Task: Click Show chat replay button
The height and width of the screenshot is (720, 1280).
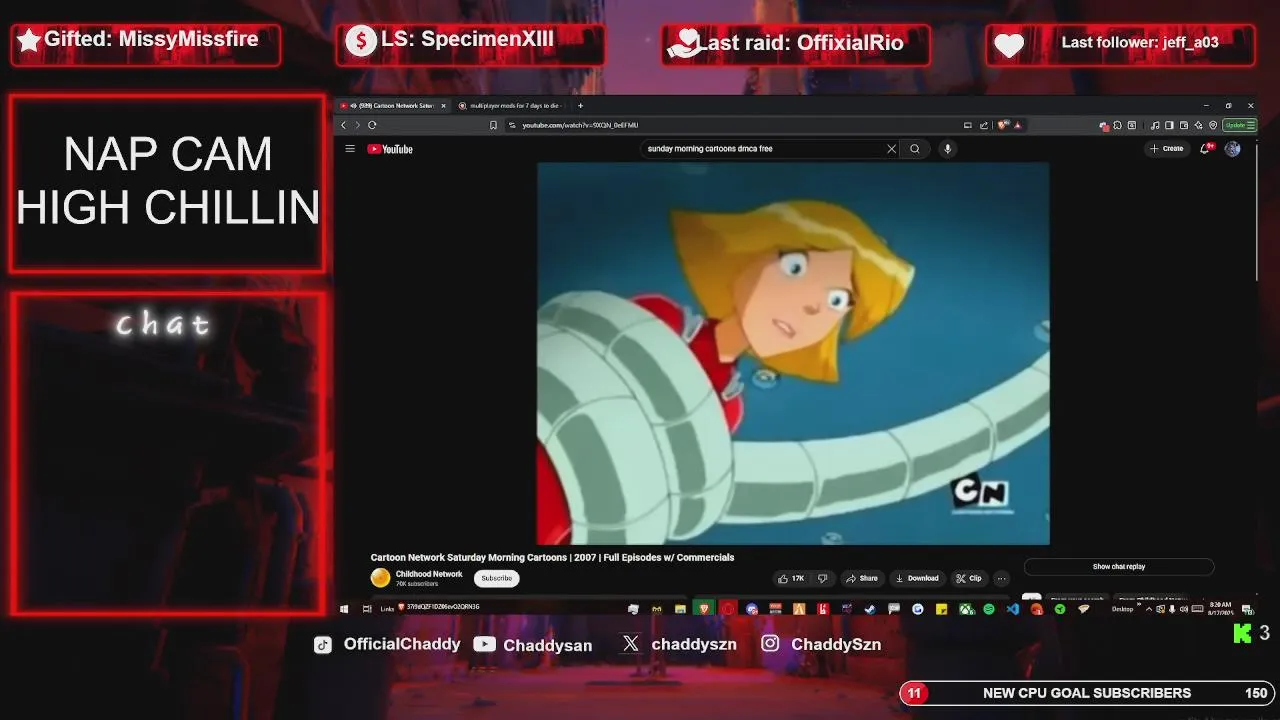Action: (1118, 566)
